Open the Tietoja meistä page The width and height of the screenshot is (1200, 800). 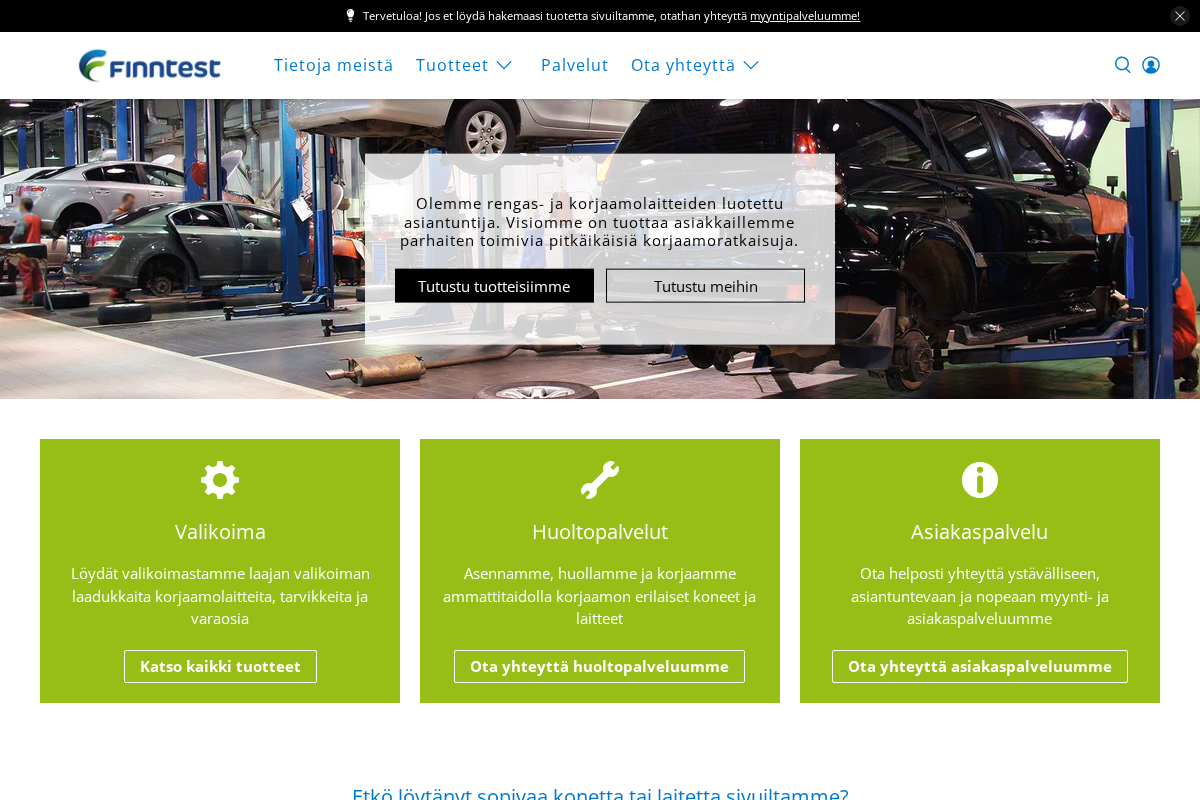[333, 65]
